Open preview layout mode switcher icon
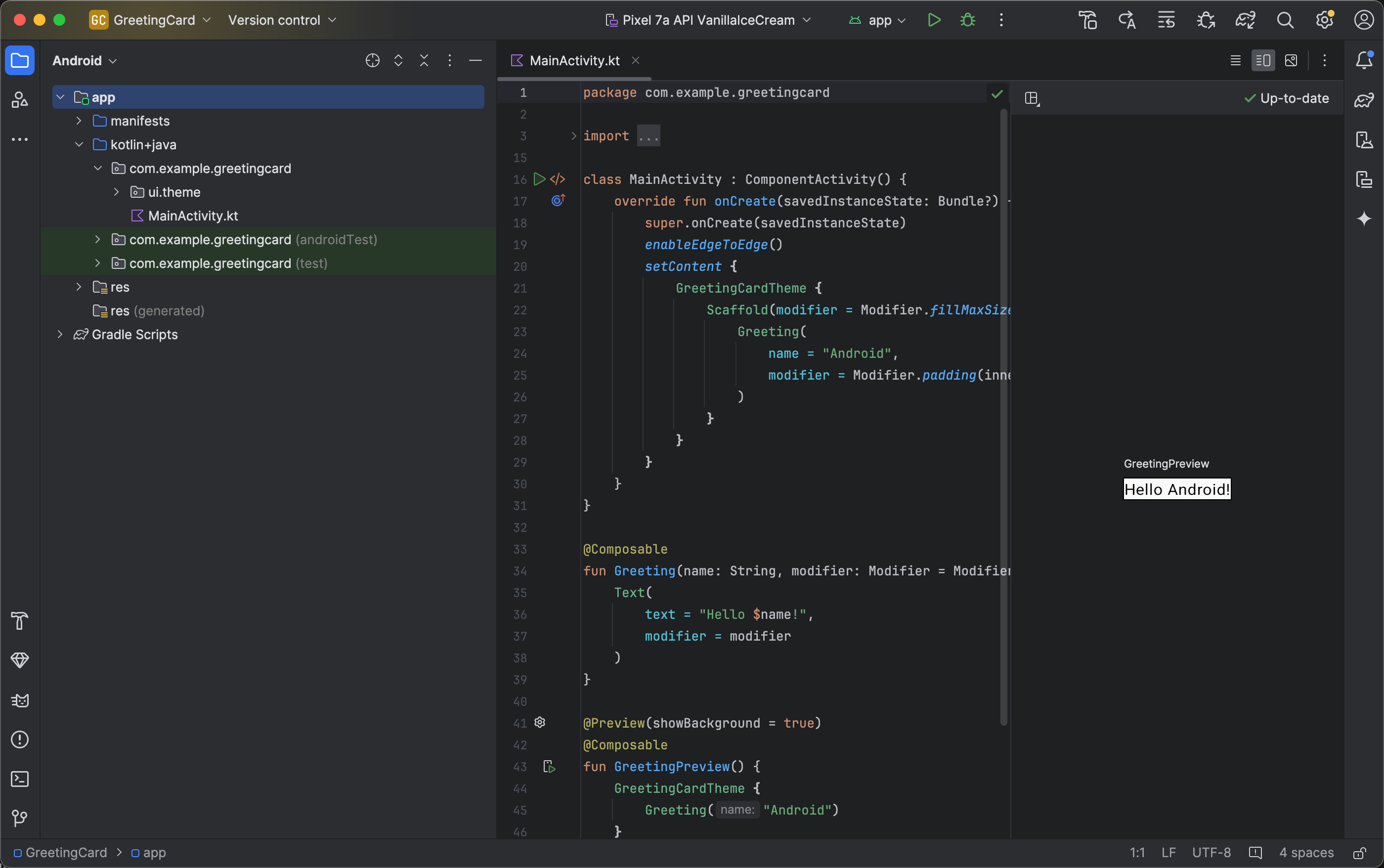The width and height of the screenshot is (1384, 868). click(x=1032, y=99)
